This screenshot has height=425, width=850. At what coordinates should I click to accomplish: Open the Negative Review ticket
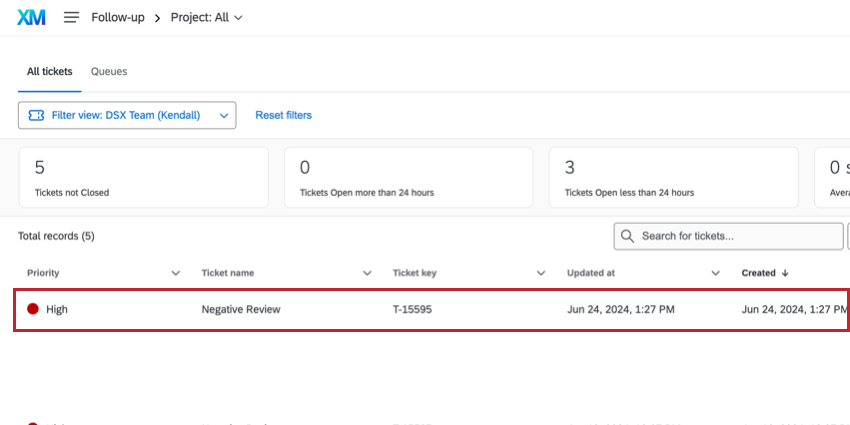tap(241, 309)
